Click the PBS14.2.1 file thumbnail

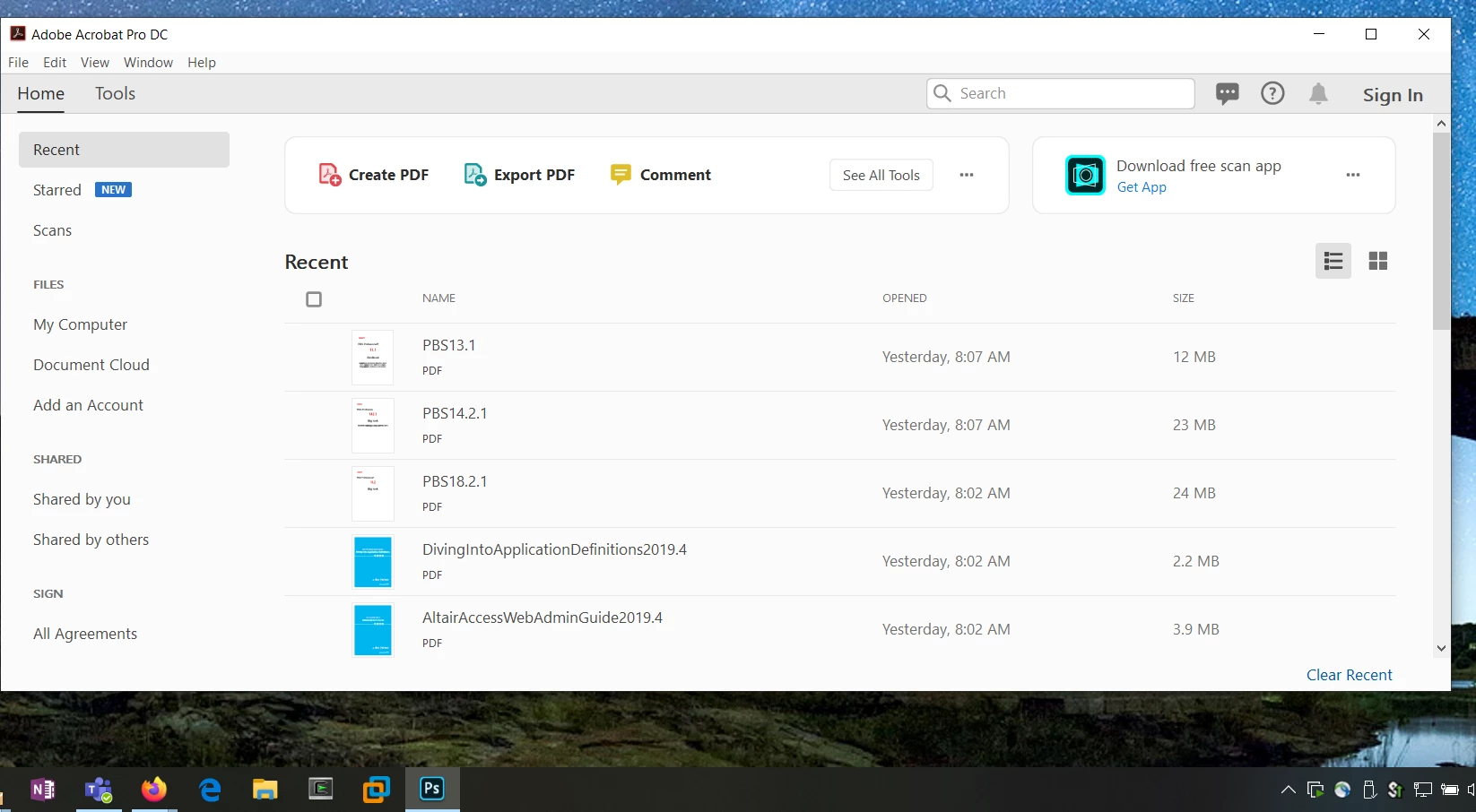click(x=373, y=425)
